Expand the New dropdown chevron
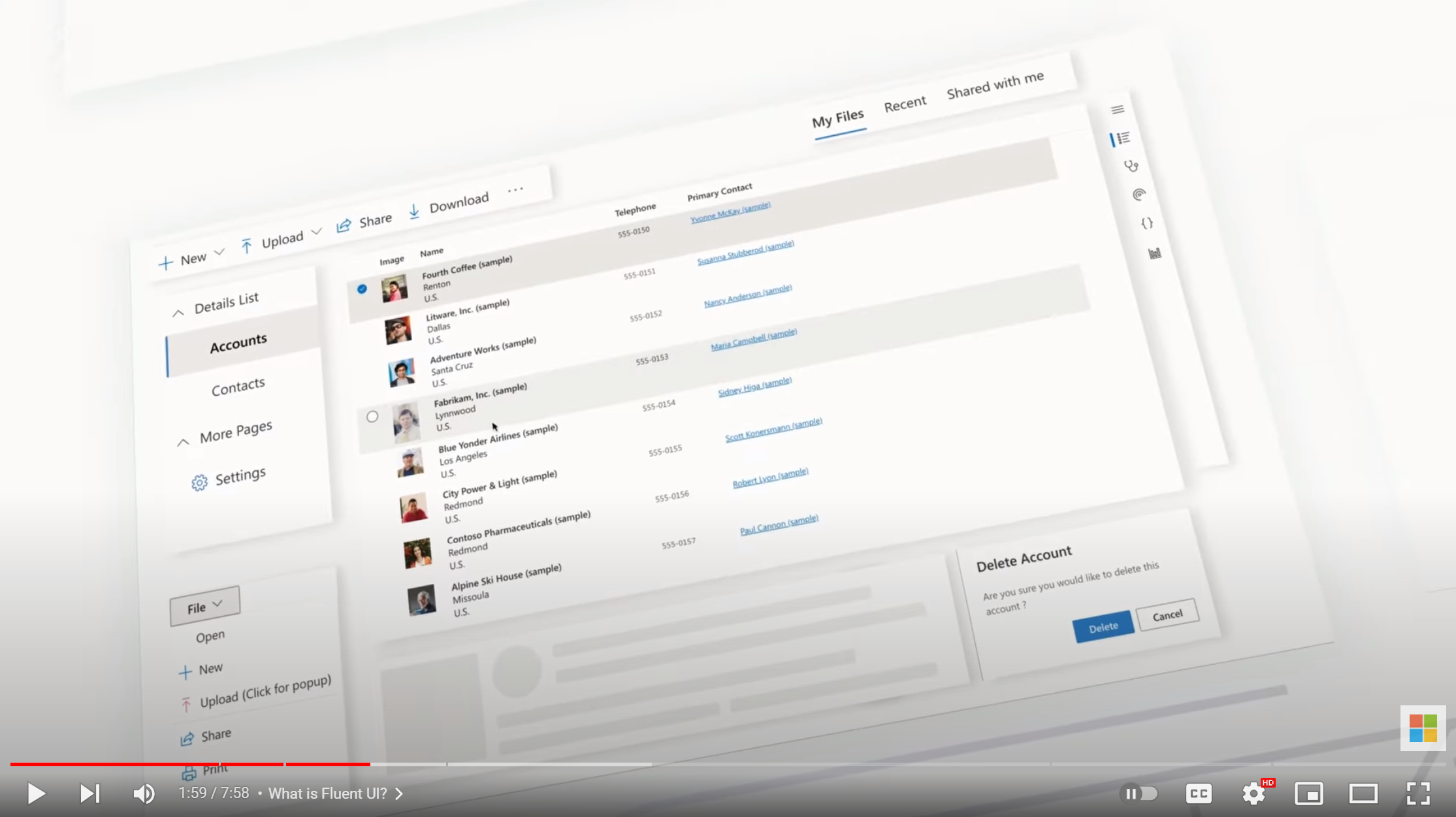This screenshot has height=817, width=1456. [x=219, y=252]
